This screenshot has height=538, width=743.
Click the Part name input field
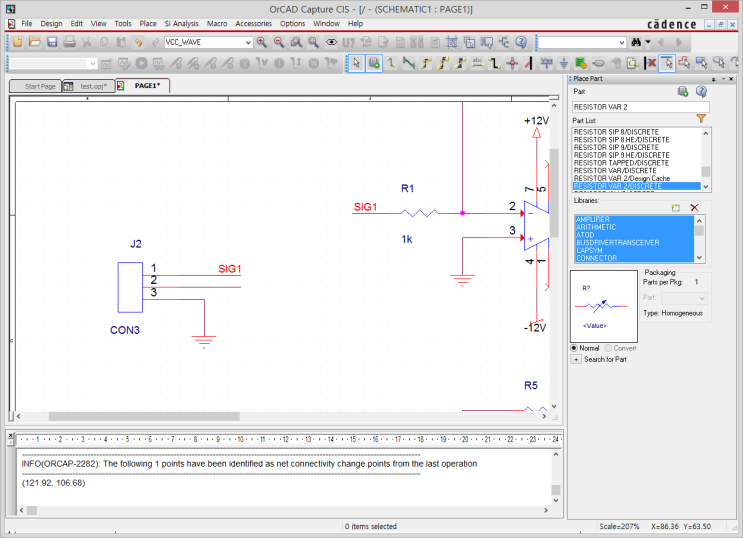641,107
